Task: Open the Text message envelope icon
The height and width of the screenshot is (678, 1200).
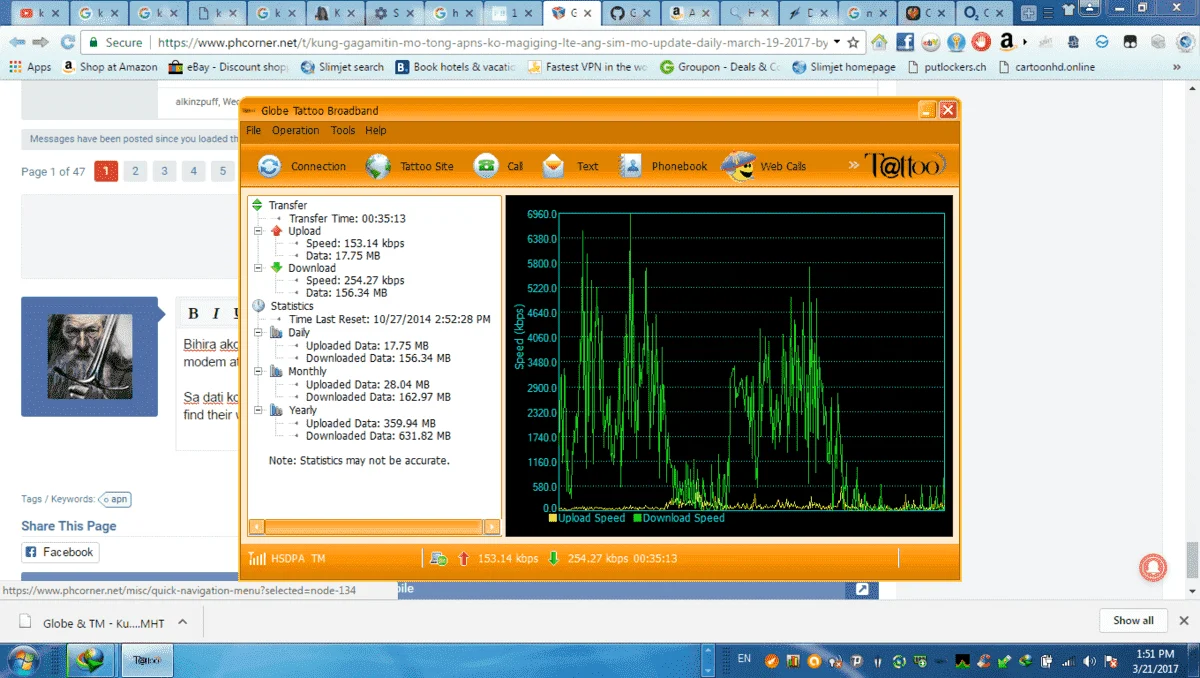Action: 553,166
